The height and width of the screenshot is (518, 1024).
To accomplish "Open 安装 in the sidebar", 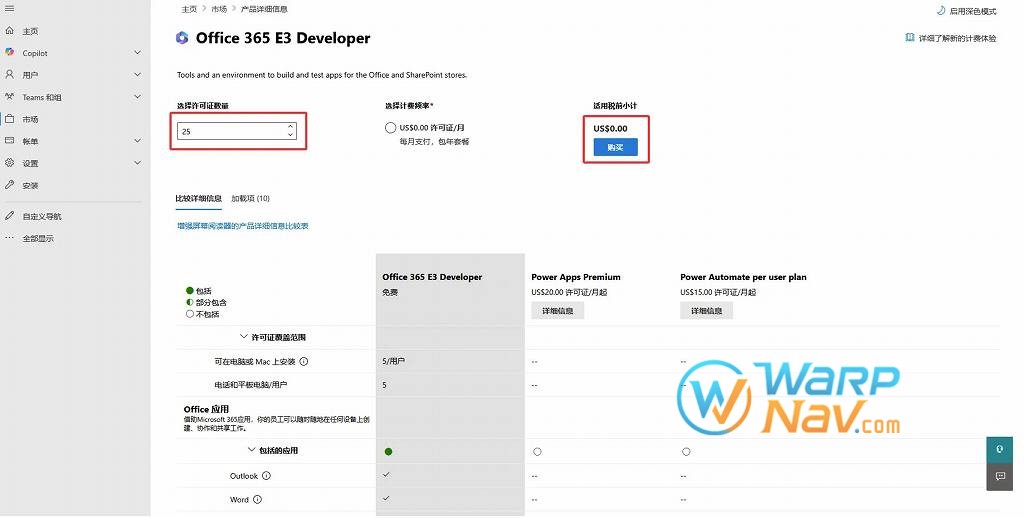I will (30, 186).
